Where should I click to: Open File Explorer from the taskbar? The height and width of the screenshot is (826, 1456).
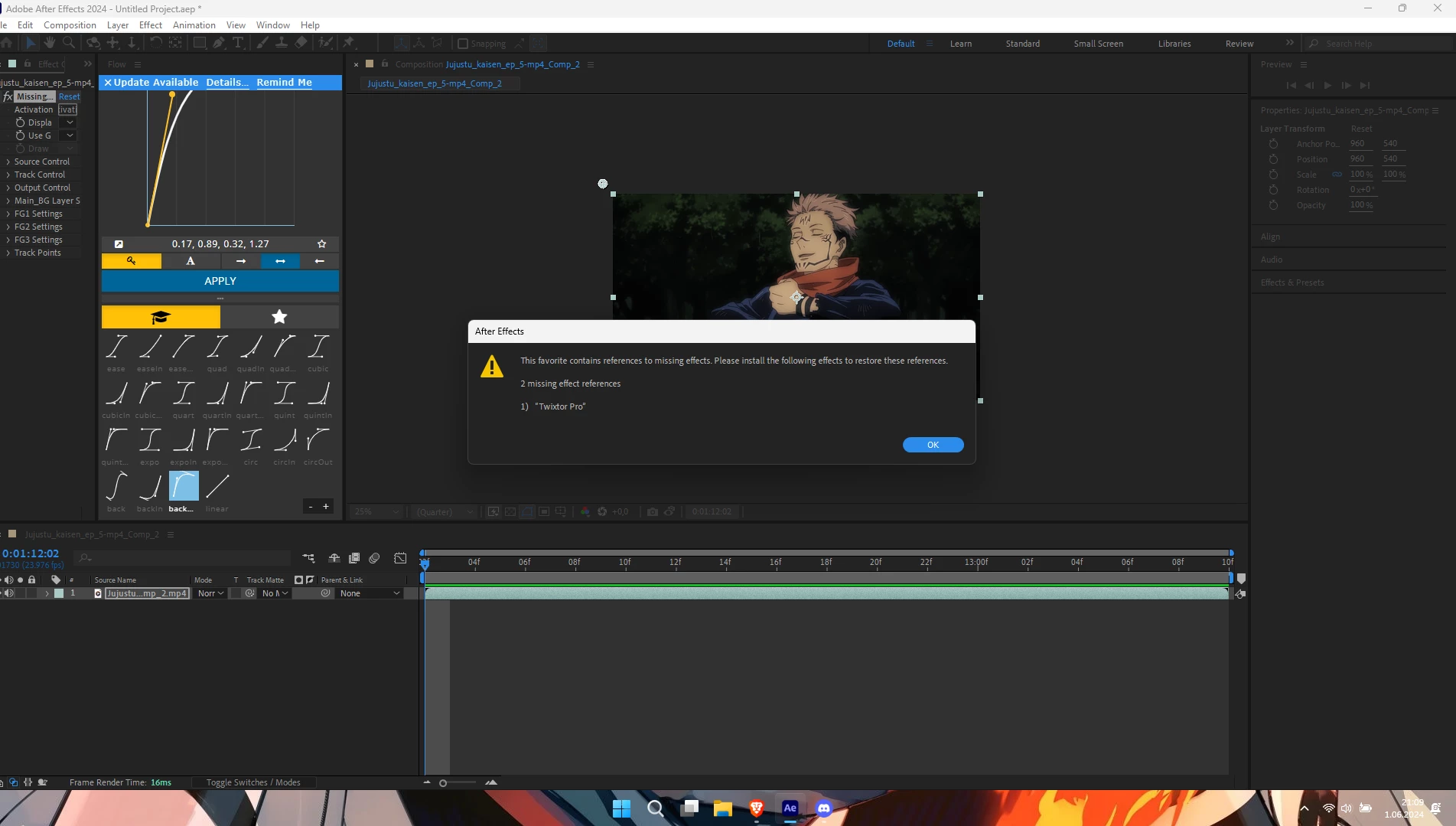pyautogui.click(x=723, y=808)
